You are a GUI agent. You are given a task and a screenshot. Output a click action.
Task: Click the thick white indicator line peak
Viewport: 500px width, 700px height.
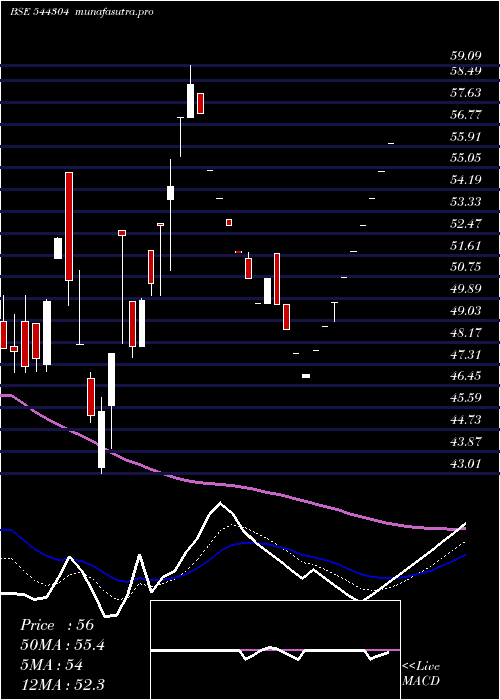[220, 503]
